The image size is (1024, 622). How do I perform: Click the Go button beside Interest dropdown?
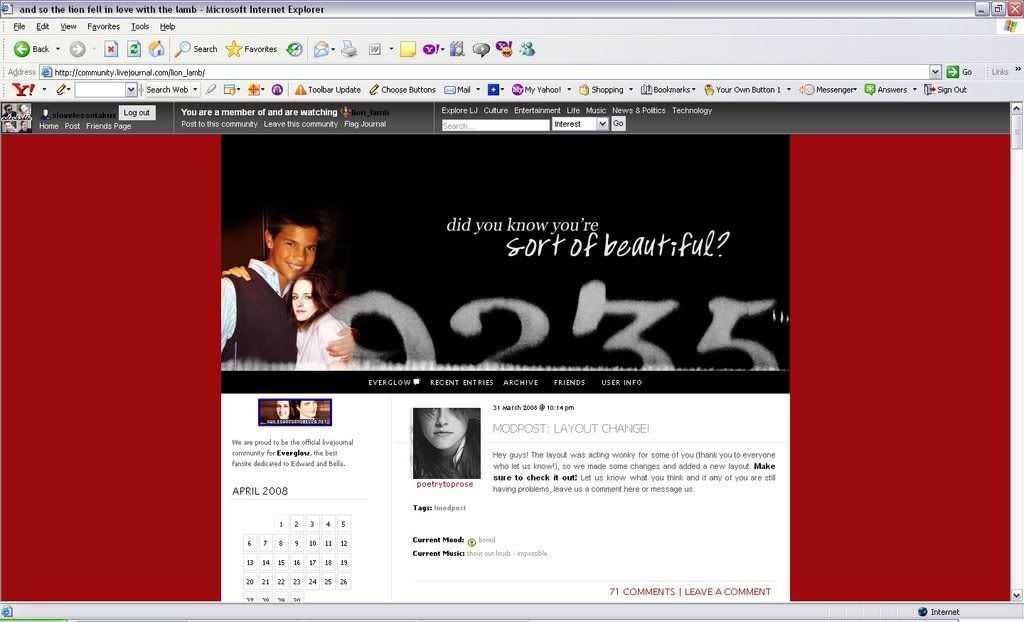tap(618, 123)
